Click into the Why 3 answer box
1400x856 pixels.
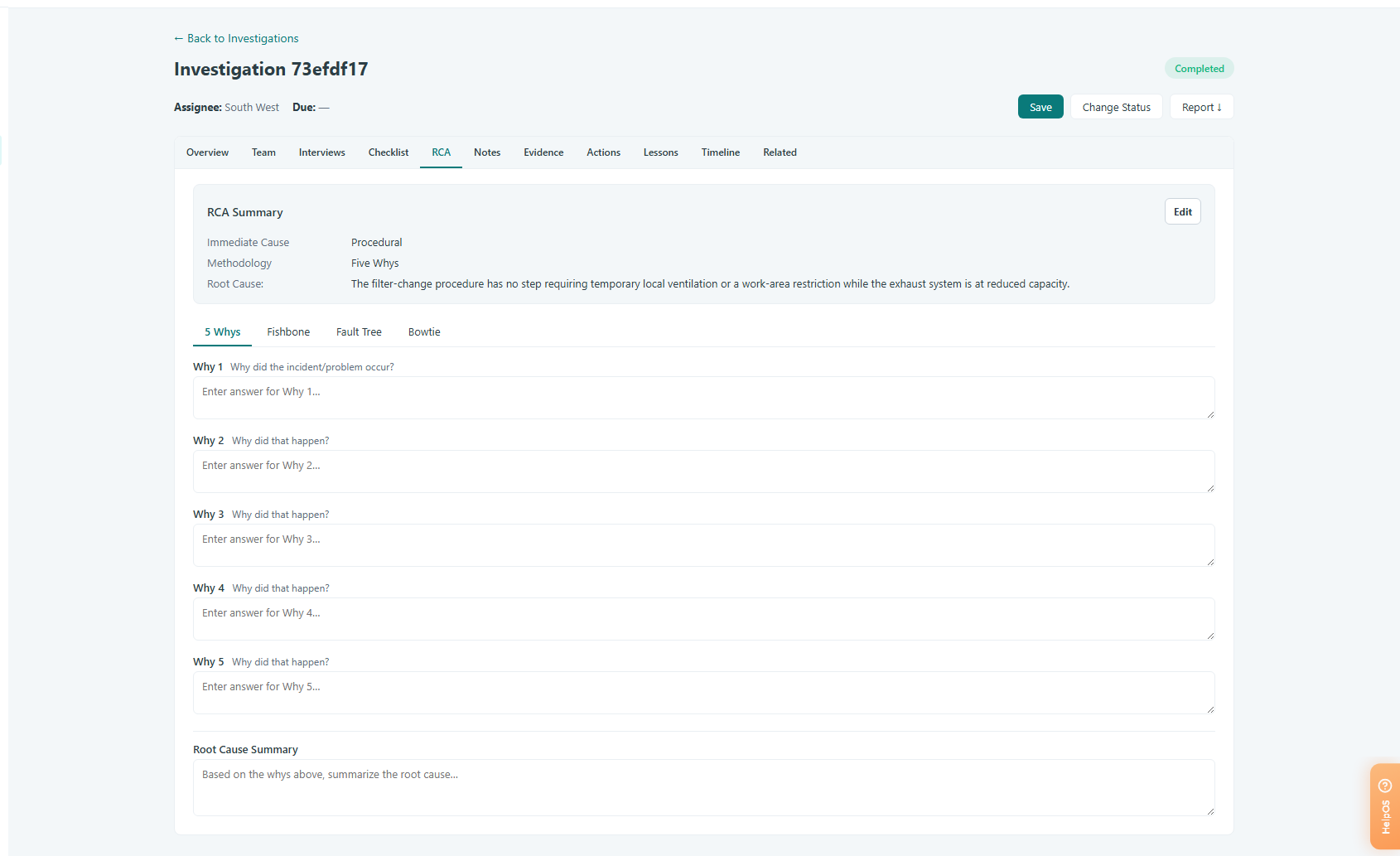pos(703,545)
